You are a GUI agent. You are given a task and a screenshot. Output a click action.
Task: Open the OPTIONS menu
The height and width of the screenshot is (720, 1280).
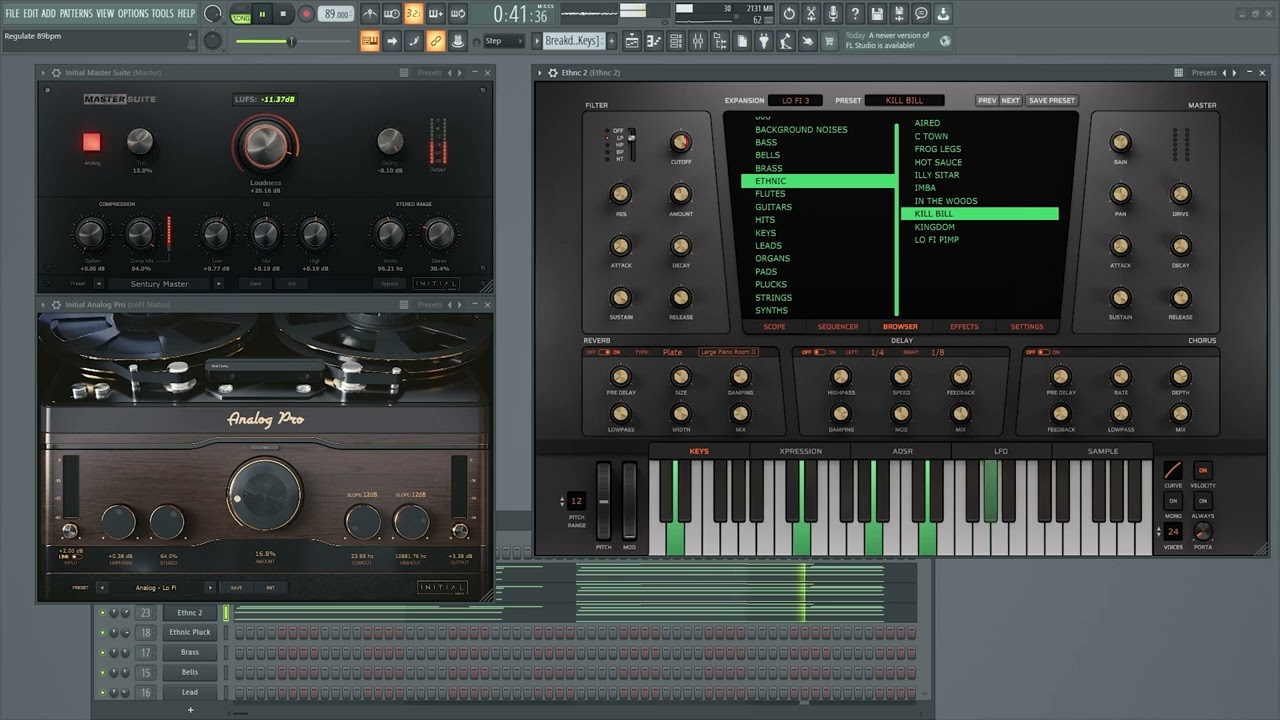pyautogui.click(x=133, y=13)
